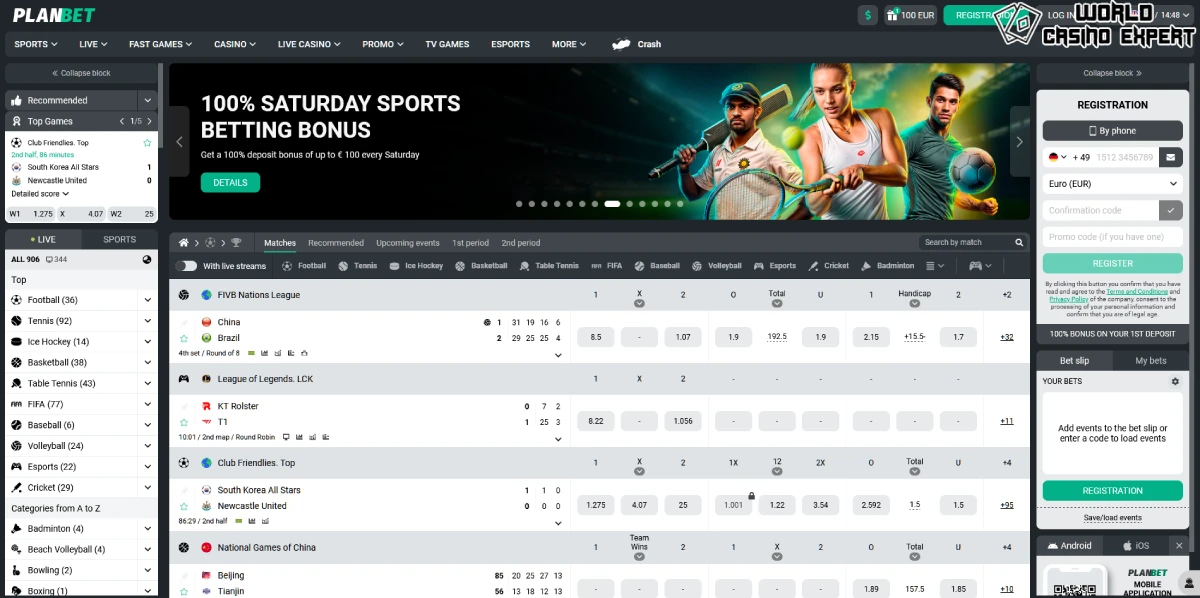Click the light green REGISTER button
The image size is (1200, 598).
pyautogui.click(x=1112, y=263)
